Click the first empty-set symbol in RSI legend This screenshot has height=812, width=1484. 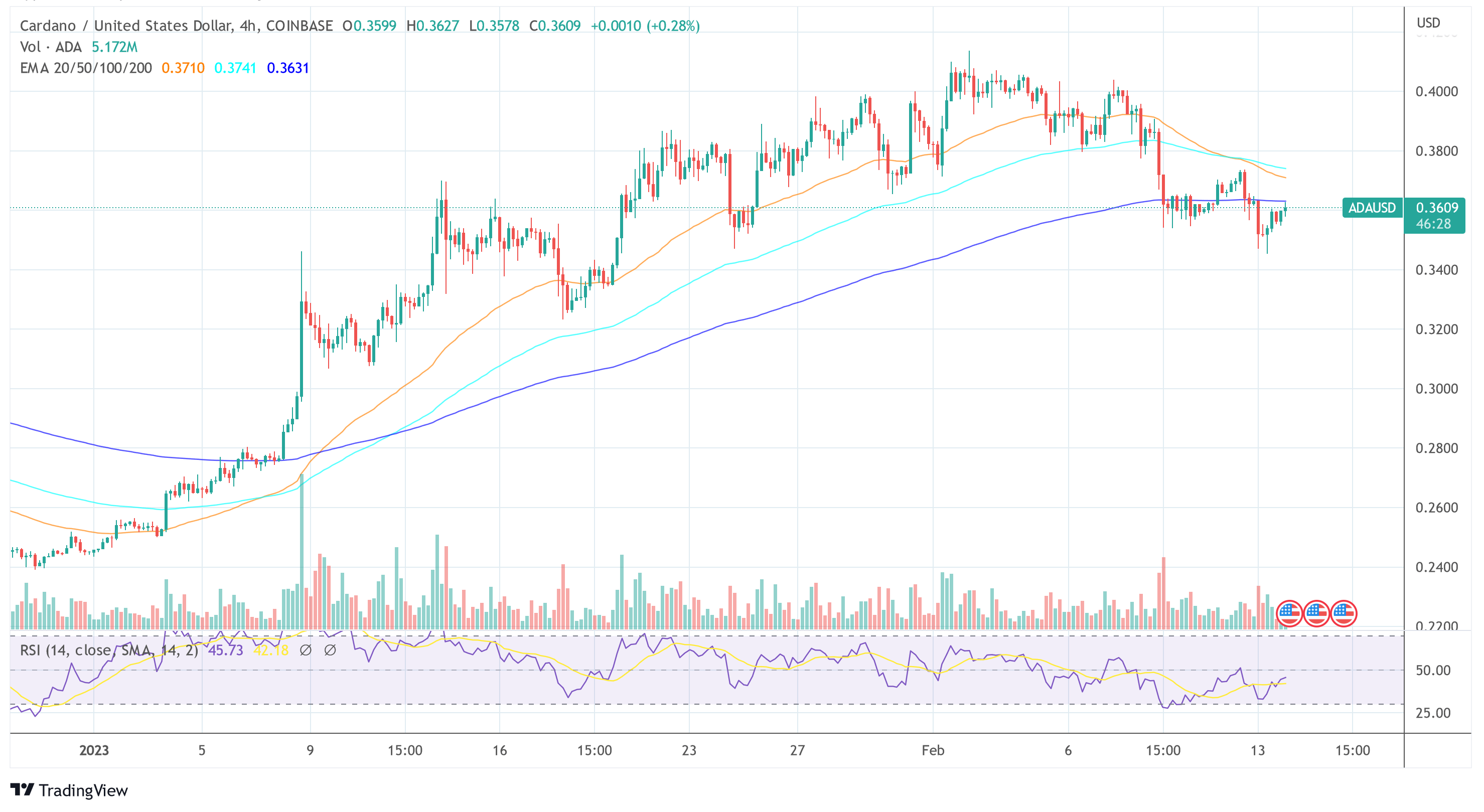click(306, 650)
